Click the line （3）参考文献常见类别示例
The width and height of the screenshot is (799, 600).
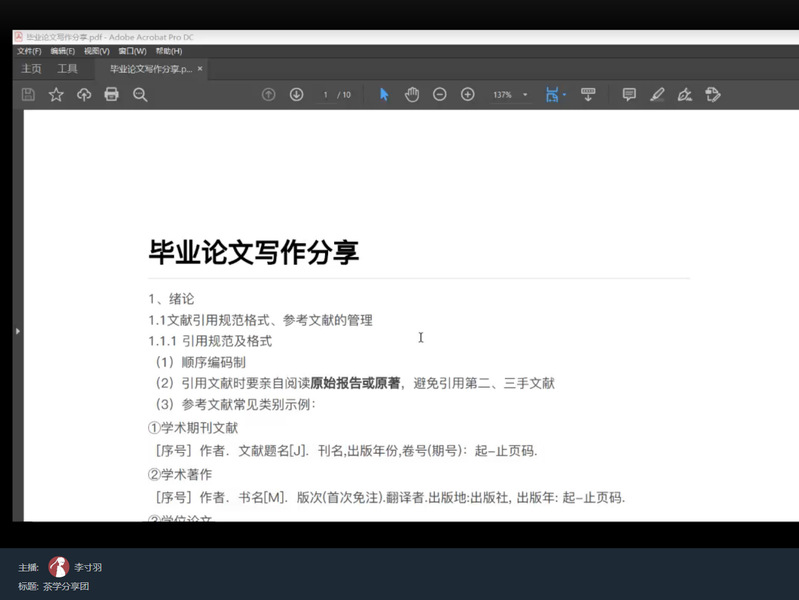pos(235,405)
